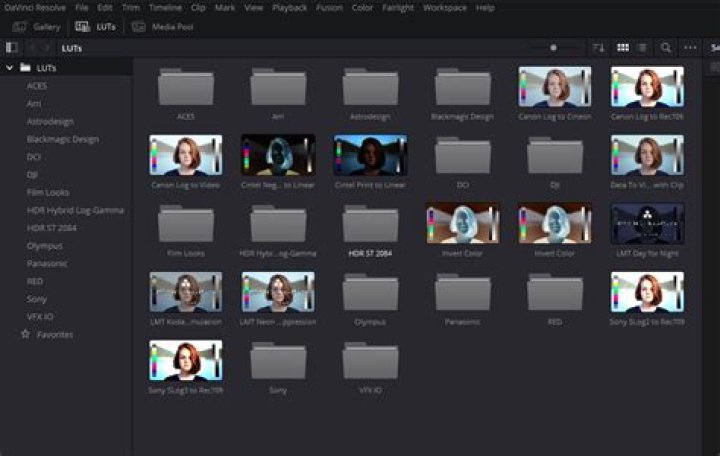Toggle the LUTs sidebar panel icon
Viewport: 720px width, 456px height.
(11, 48)
